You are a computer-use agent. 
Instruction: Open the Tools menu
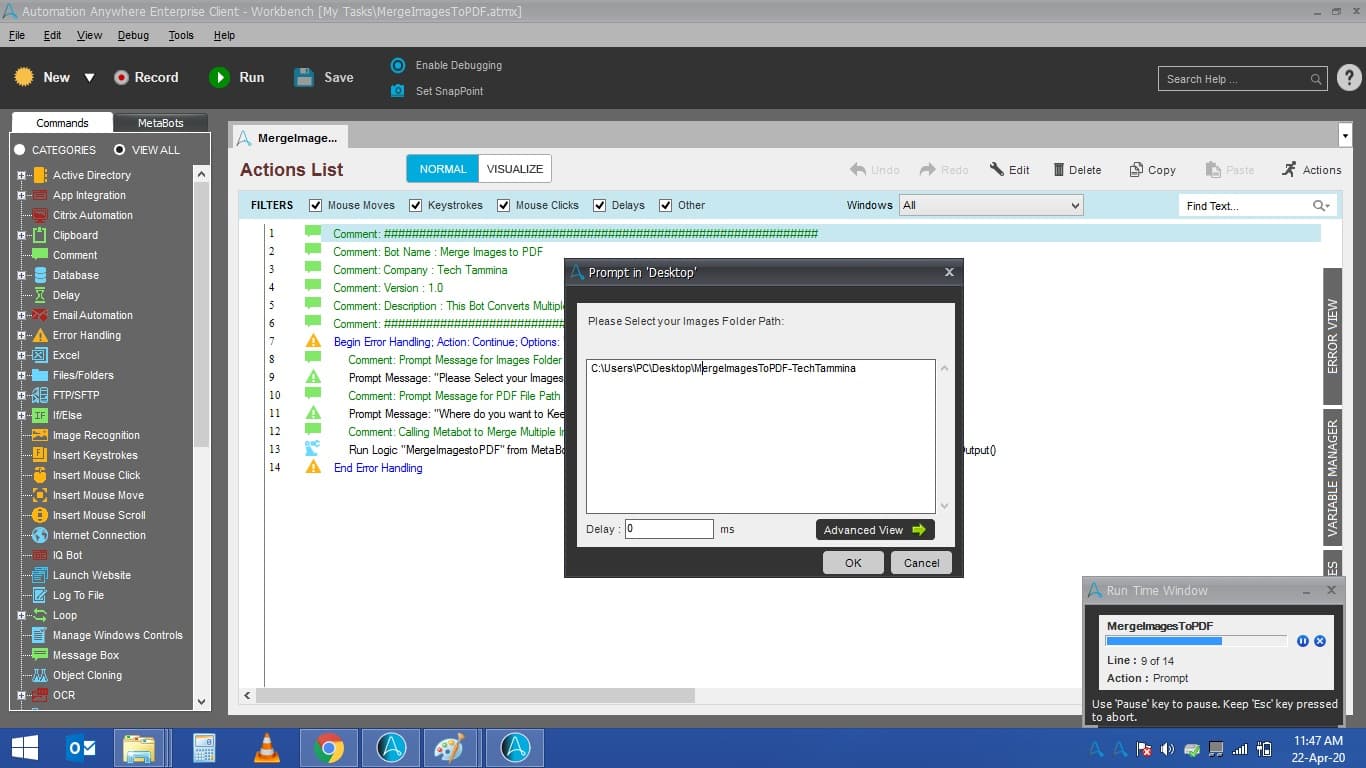point(181,35)
